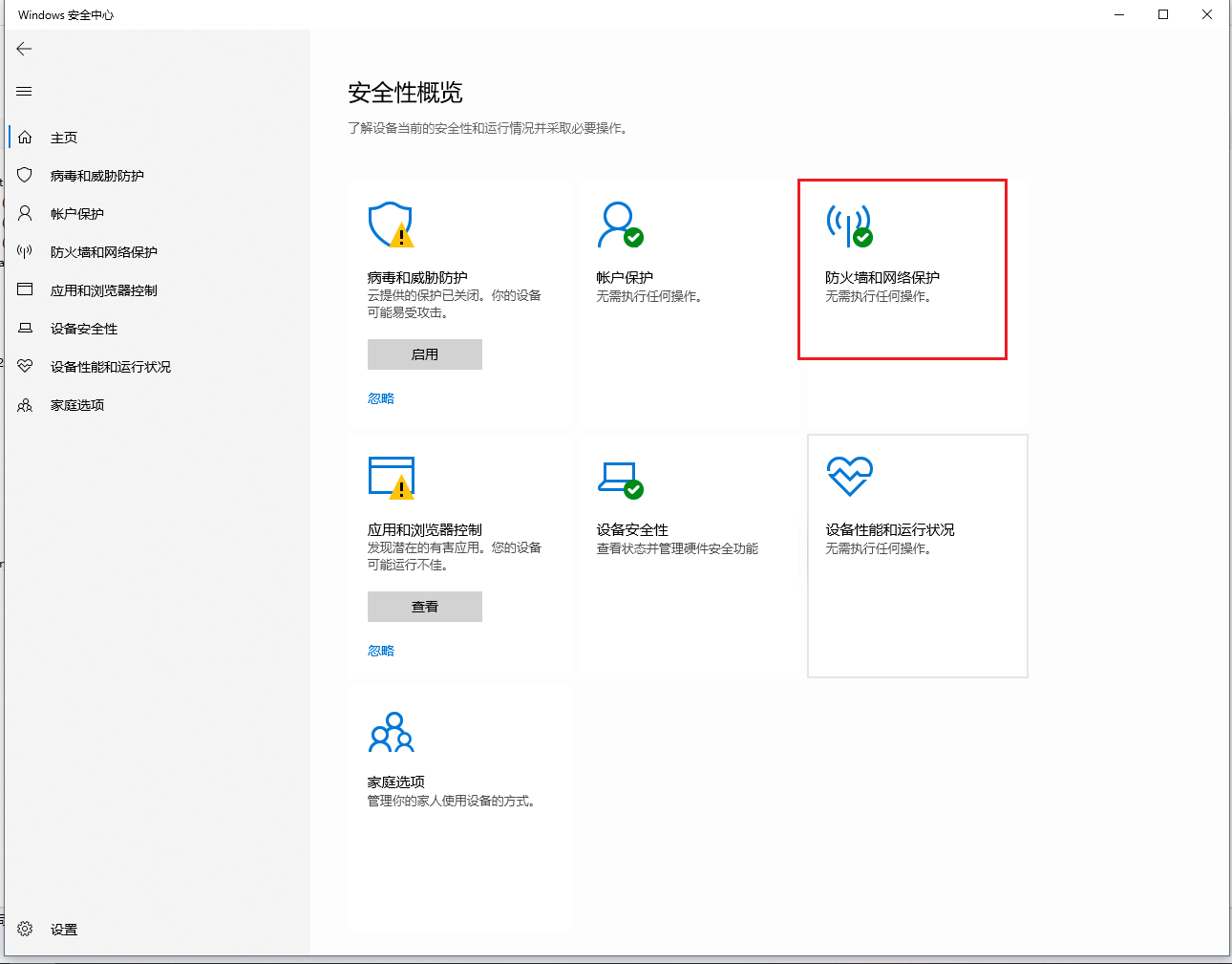Open 设置 at the sidebar bottom
This screenshot has height=964, width=1232.
[x=64, y=930]
